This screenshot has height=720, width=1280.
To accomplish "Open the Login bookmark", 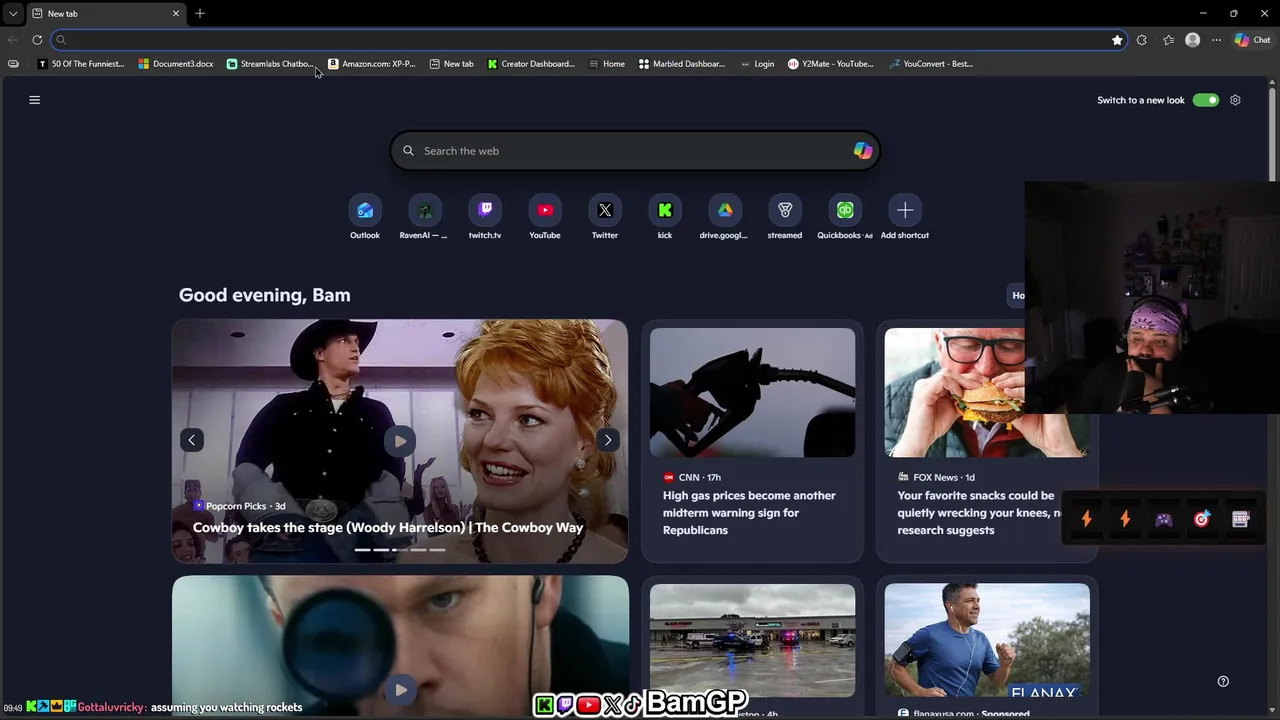I will tap(757, 64).
